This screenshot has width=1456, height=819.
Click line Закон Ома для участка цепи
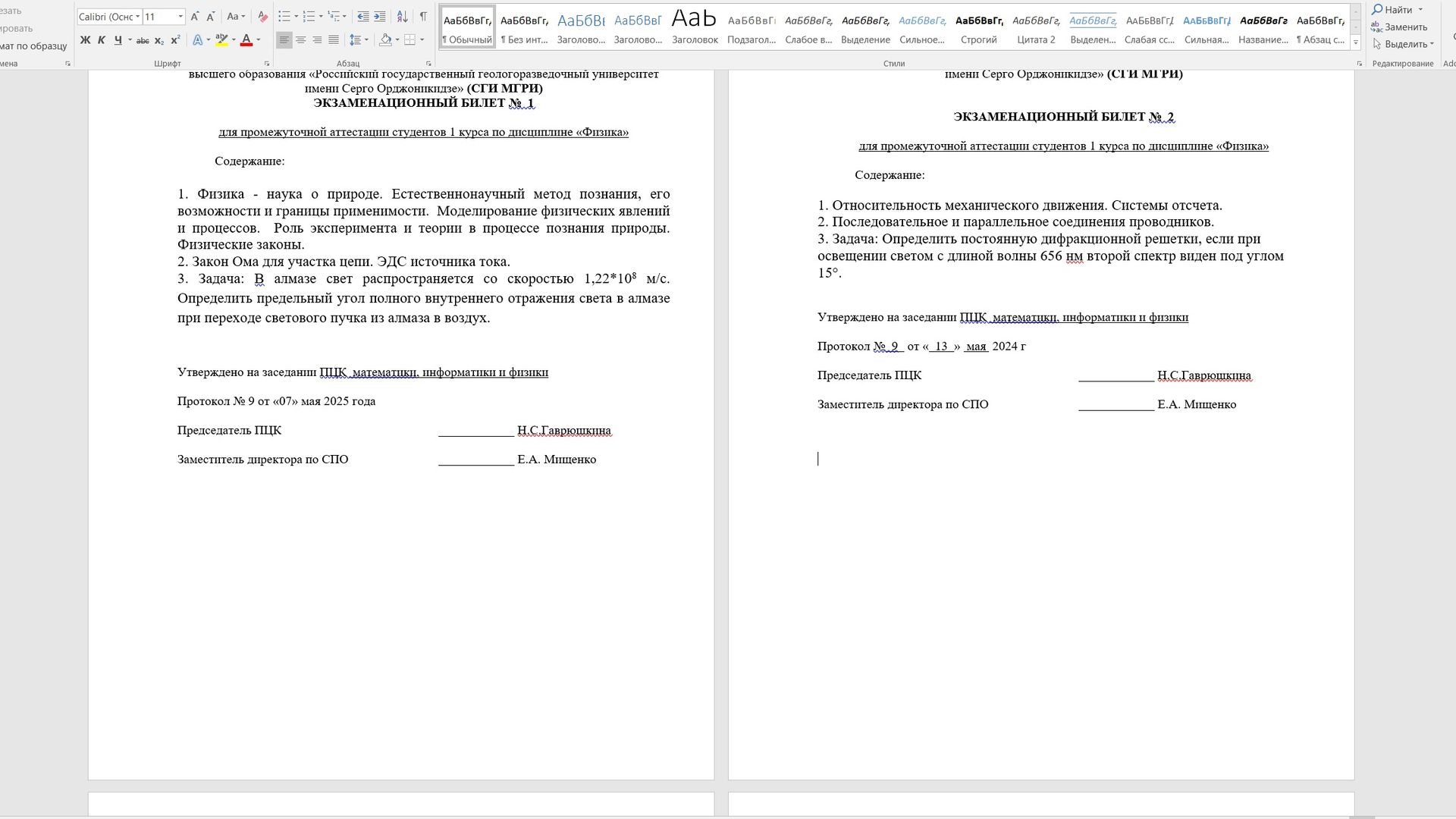[344, 262]
